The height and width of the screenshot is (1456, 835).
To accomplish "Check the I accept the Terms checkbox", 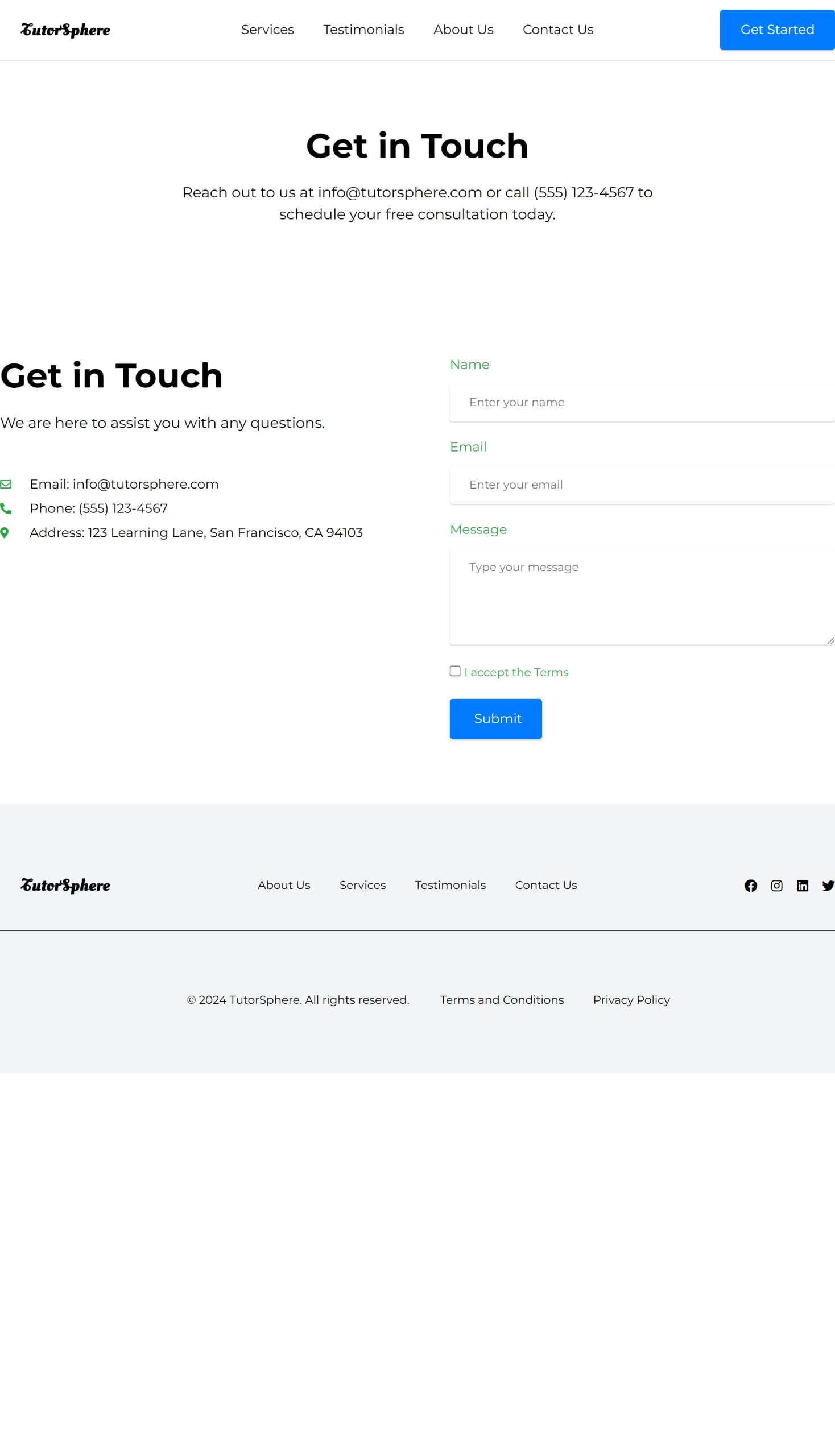I will tap(455, 671).
